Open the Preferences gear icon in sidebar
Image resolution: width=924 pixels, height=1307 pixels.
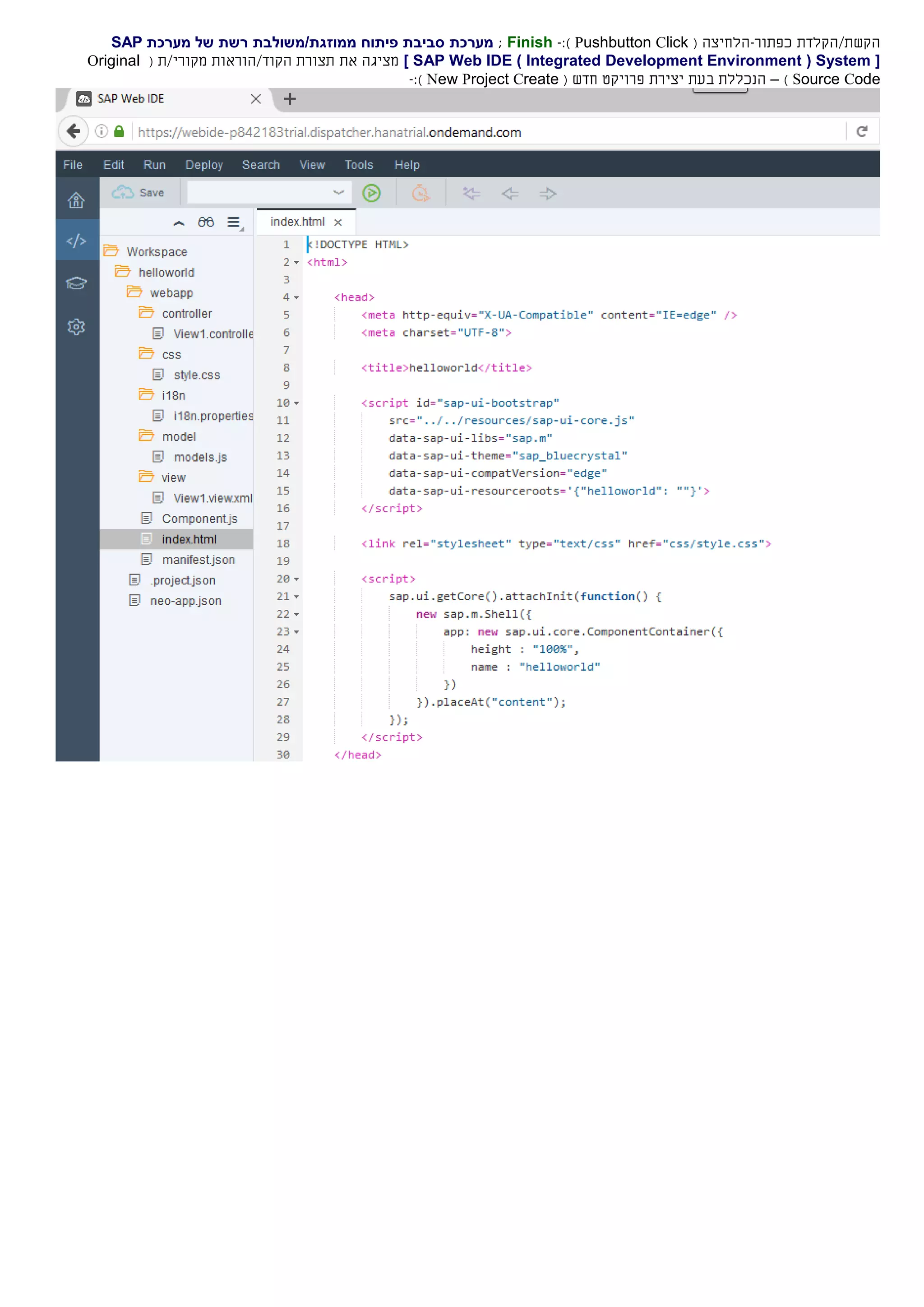[76, 327]
